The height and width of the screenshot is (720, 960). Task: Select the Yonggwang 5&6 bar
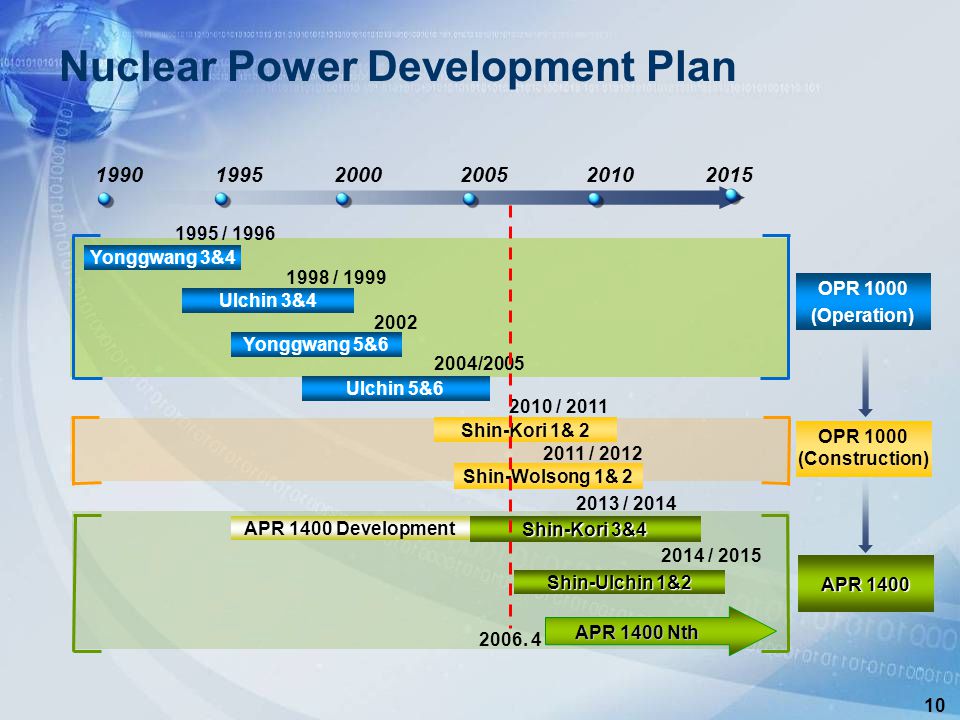click(316, 345)
